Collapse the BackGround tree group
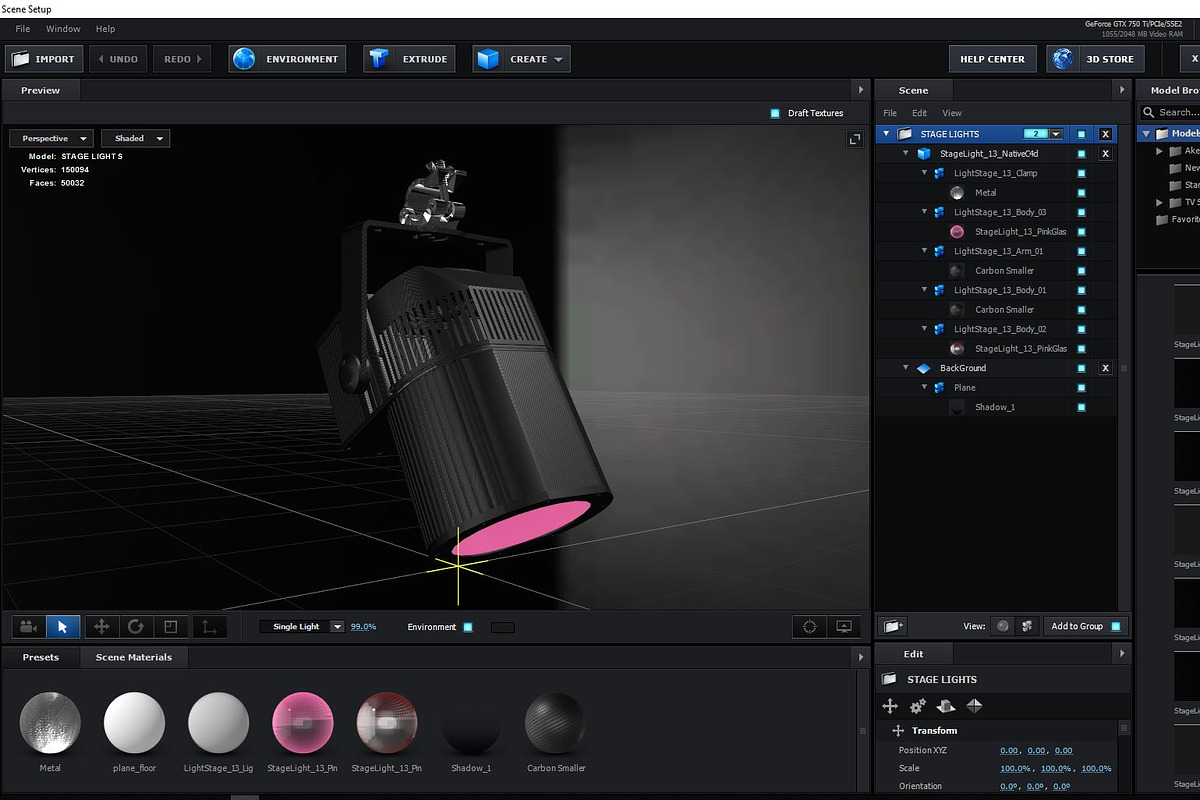The image size is (1200, 800). coord(906,368)
